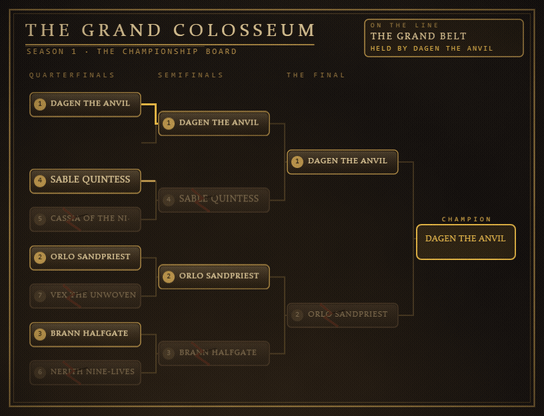Screen dimensions: 544x416
Task: Open the eliminated Cassia quarterfinal card
Action: 85,219
